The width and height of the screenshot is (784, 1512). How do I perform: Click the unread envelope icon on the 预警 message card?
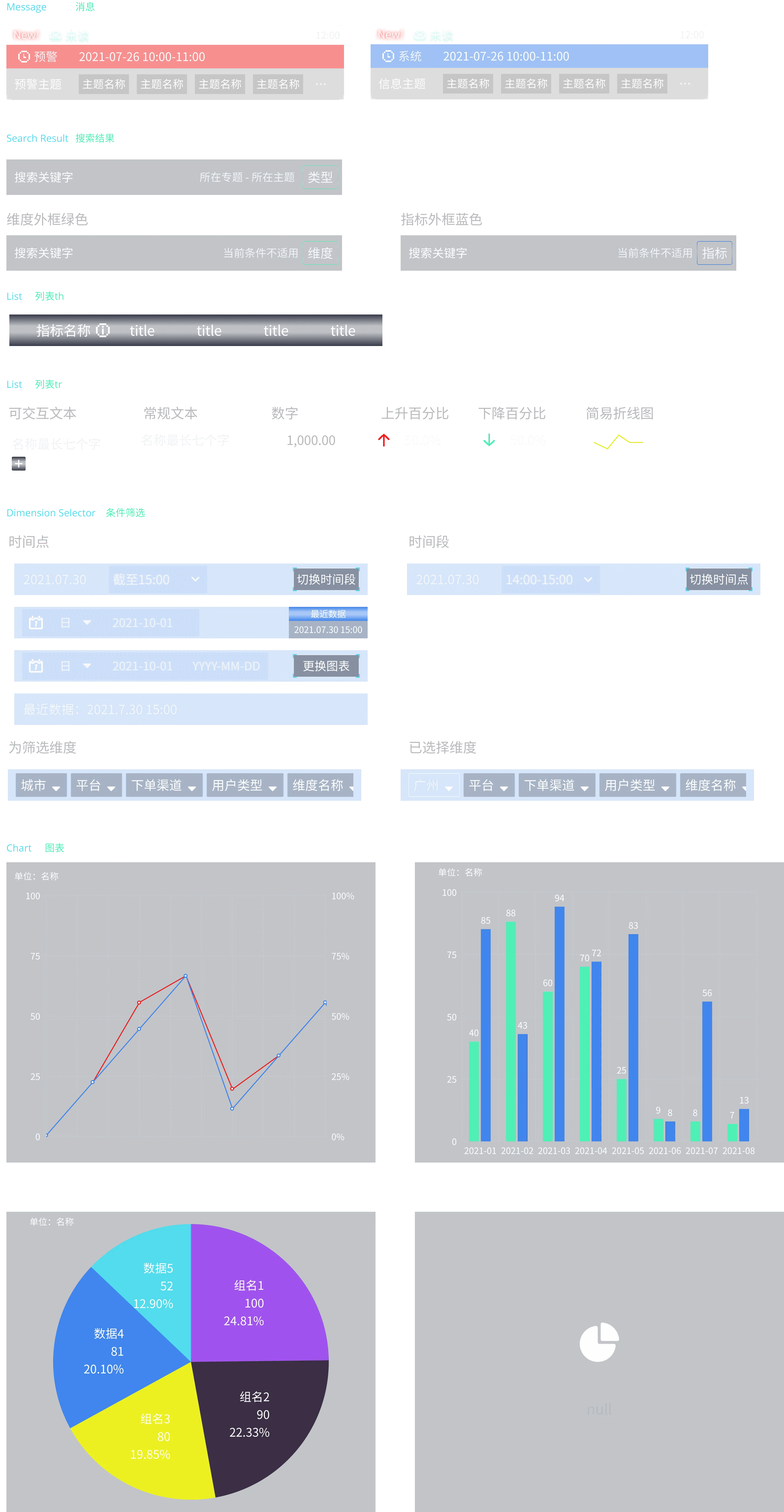pyautogui.click(x=55, y=35)
